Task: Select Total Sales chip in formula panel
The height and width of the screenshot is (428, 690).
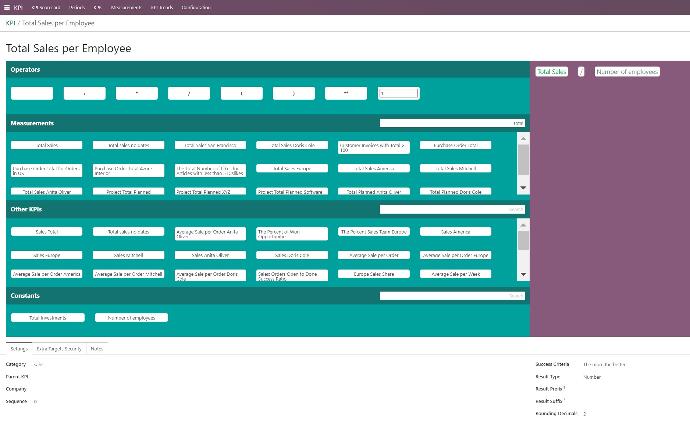Action: click(x=552, y=71)
